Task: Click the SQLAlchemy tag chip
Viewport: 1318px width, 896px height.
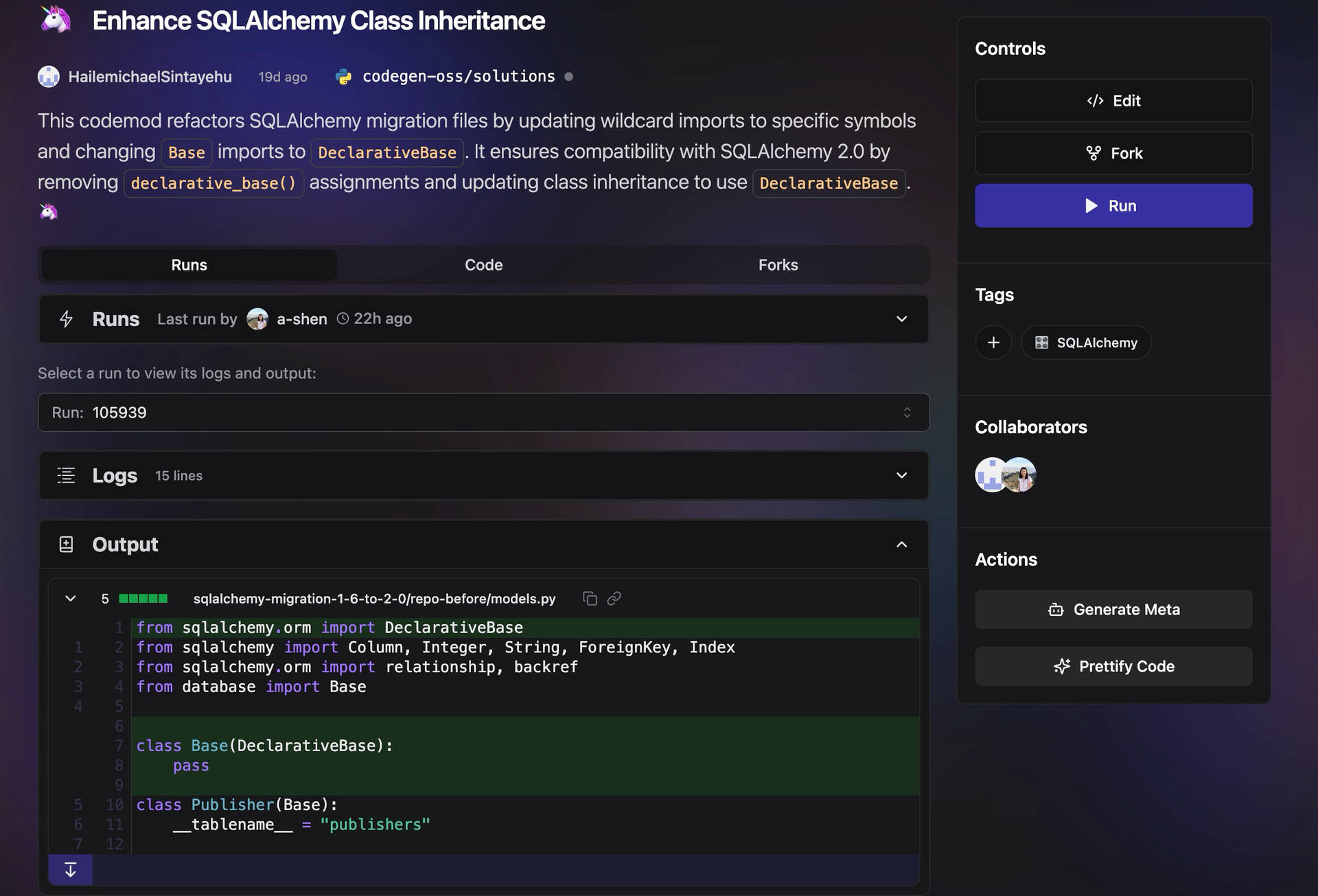Action: (1086, 343)
